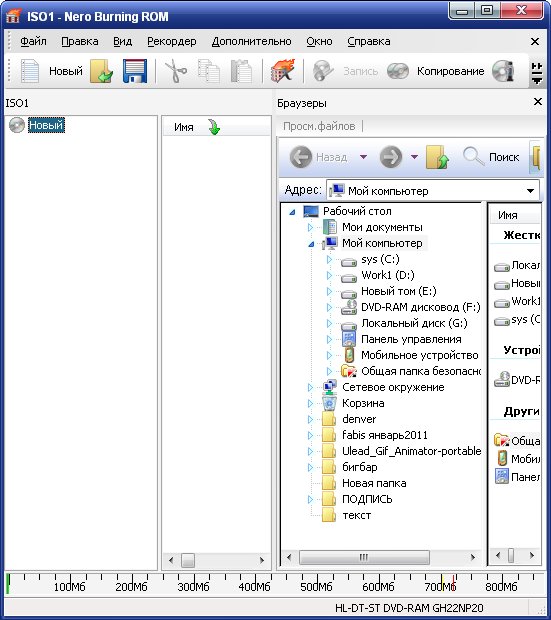Open an existing compilation via folder icon

pos(101,71)
